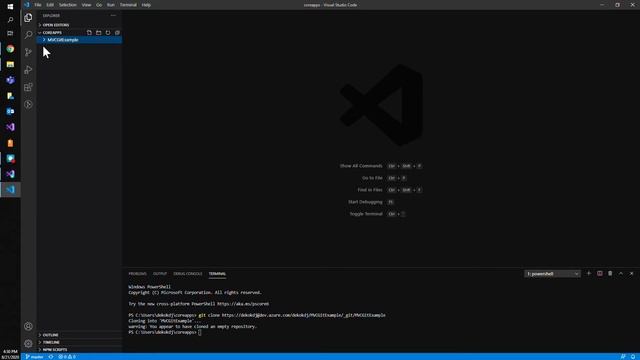This screenshot has height=360, width=640.
Task: Click the taskbar clock showing date
Action: tap(10, 354)
